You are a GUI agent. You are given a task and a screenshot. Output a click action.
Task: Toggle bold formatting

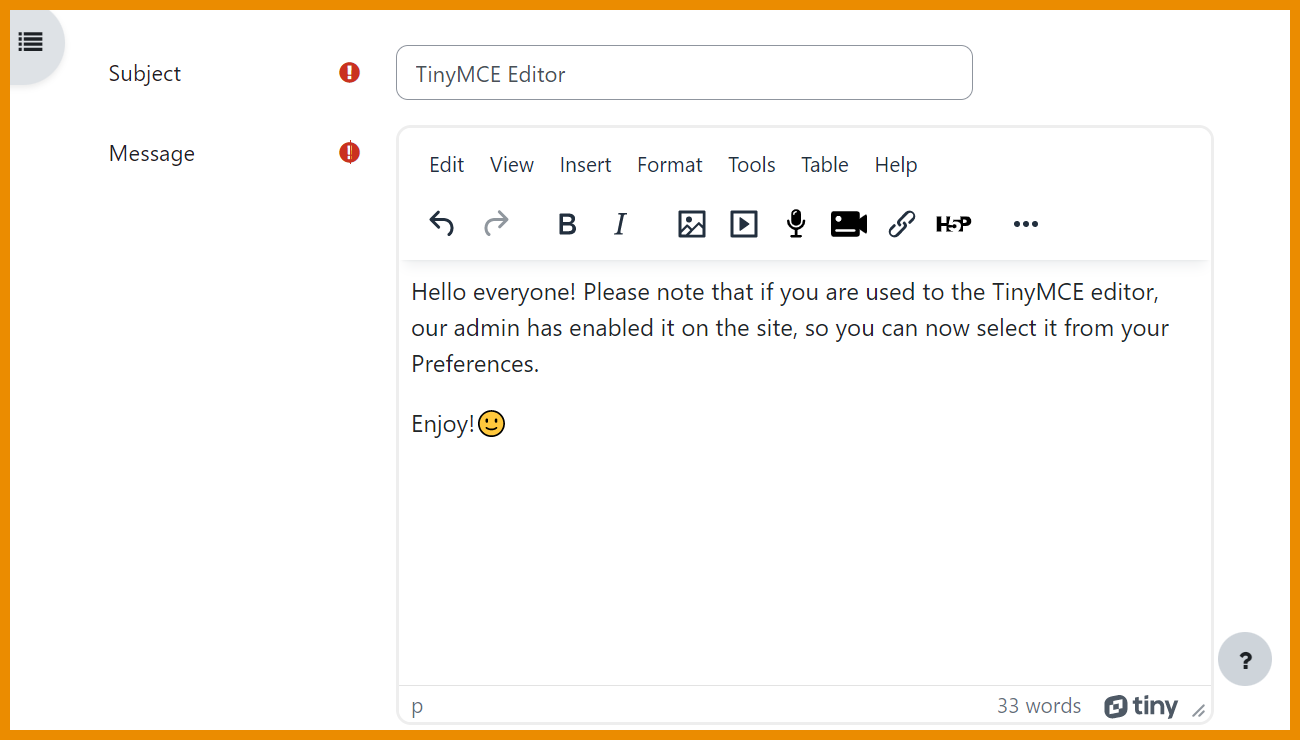(x=567, y=224)
